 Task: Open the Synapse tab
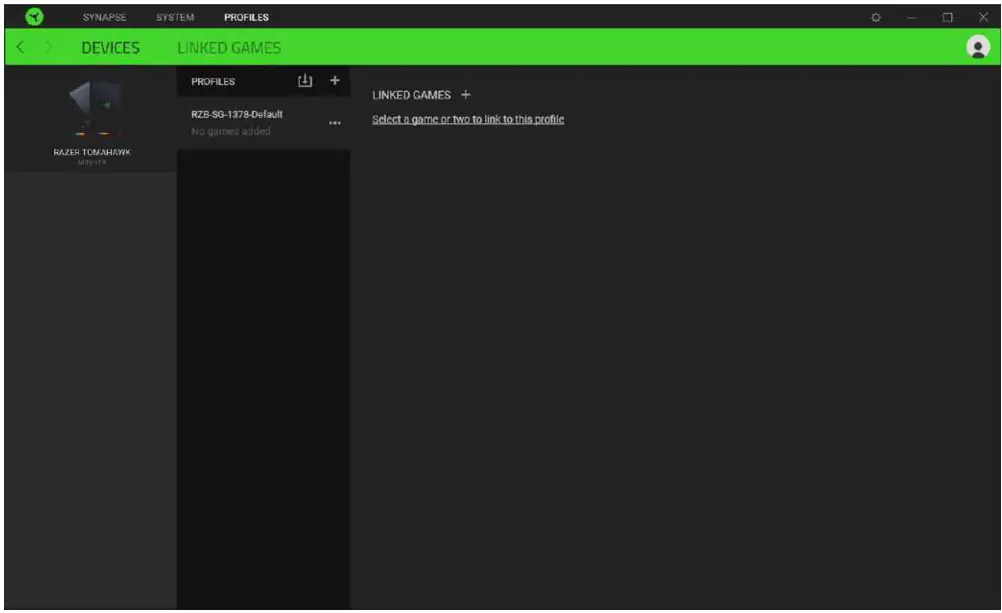tap(104, 17)
